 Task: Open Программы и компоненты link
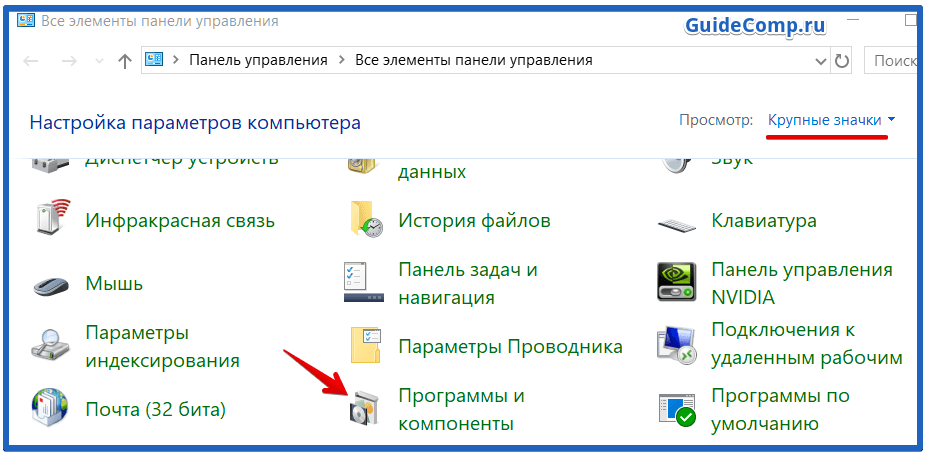[x=462, y=409]
